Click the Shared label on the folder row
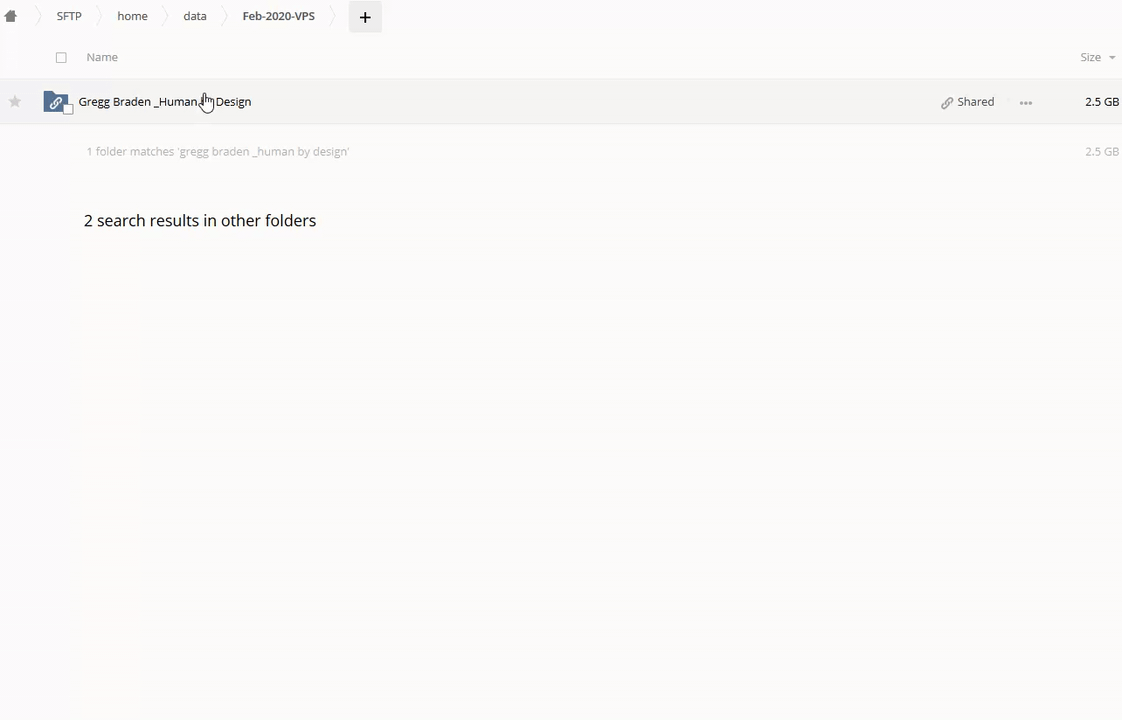1122x720 pixels. (x=975, y=102)
